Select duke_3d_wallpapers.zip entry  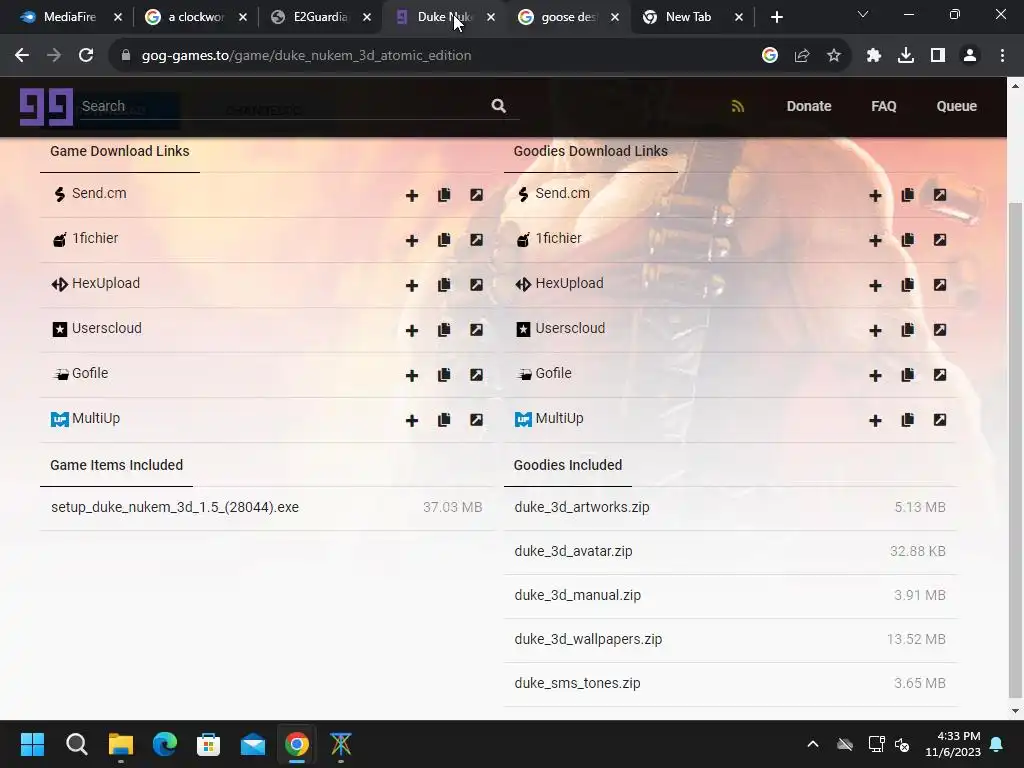730,639
